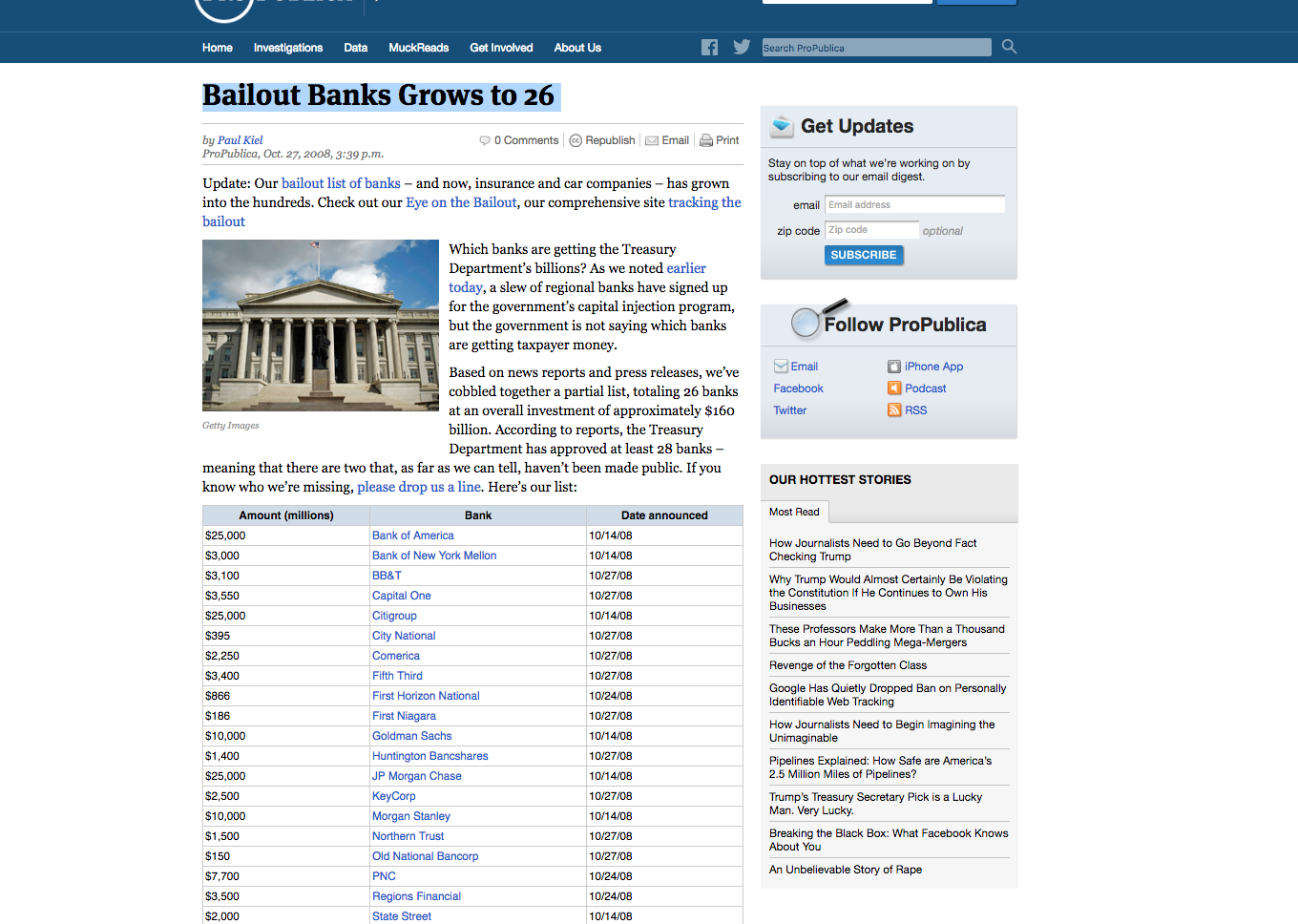Open An Unbelievable Story of Rape
1298x924 pixels.
[846, 870]
